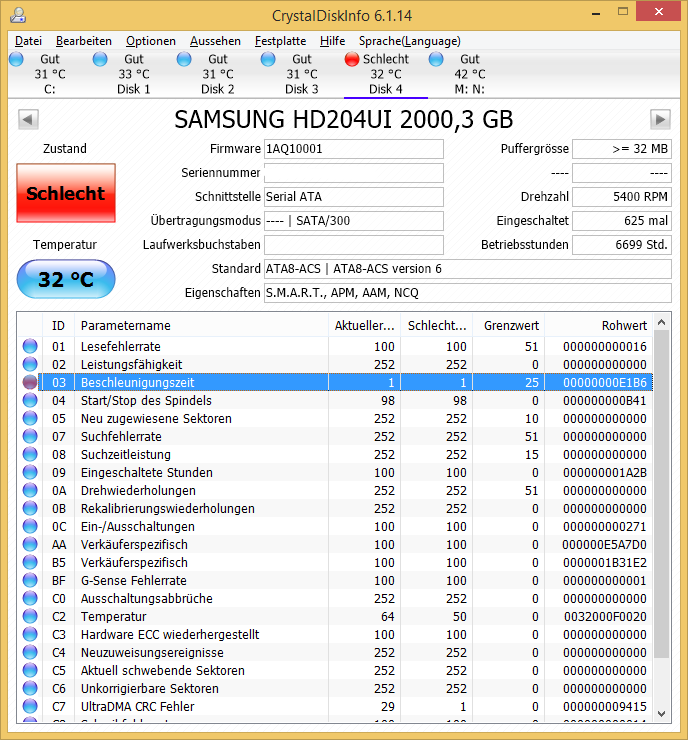688x740 pixels.
Task: Click the Betriebsstunden field 6699 Std.
Action: pos(622,245)
